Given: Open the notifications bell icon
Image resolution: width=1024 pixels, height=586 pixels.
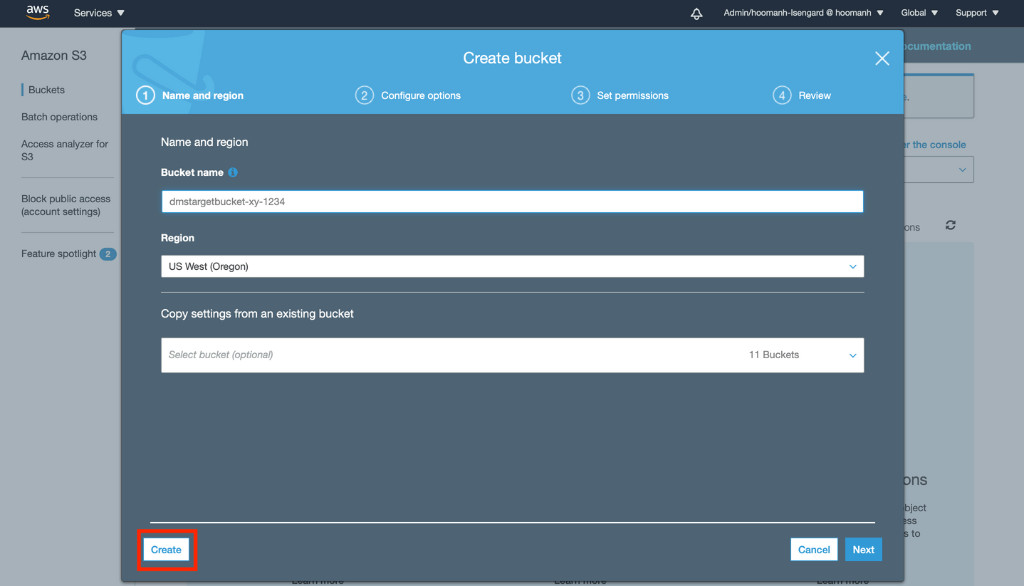Looking at the screenshot, I should [x=697, y=13].
